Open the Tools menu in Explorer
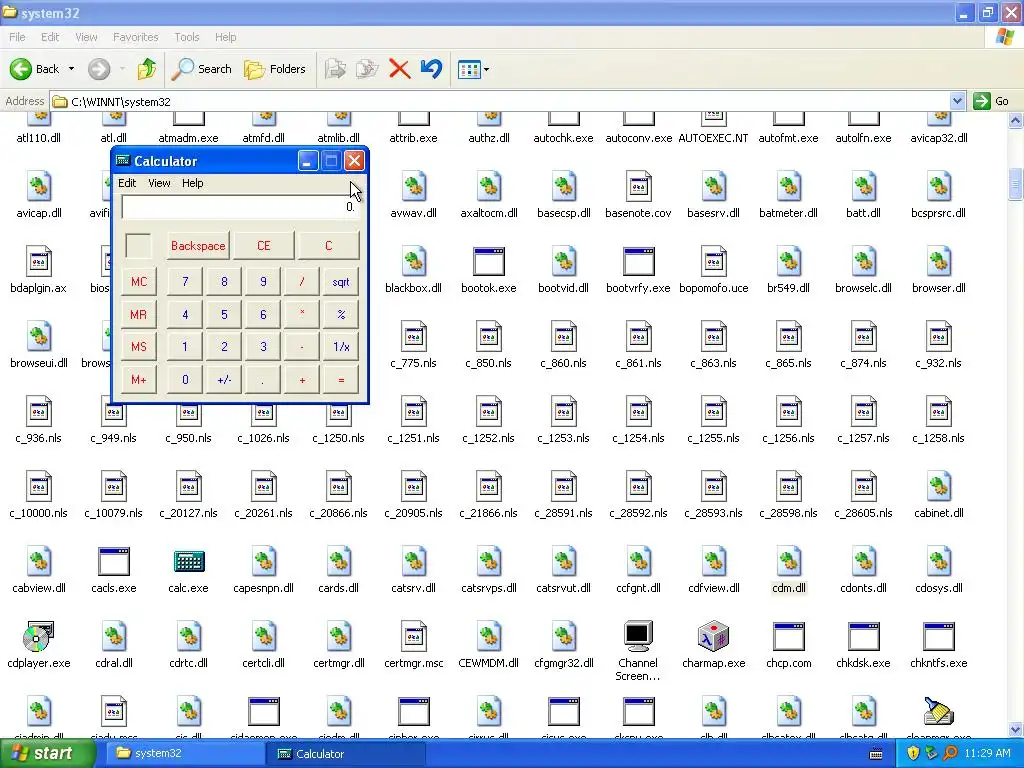This screenshot has height=768, width=1024. (187, 37)
